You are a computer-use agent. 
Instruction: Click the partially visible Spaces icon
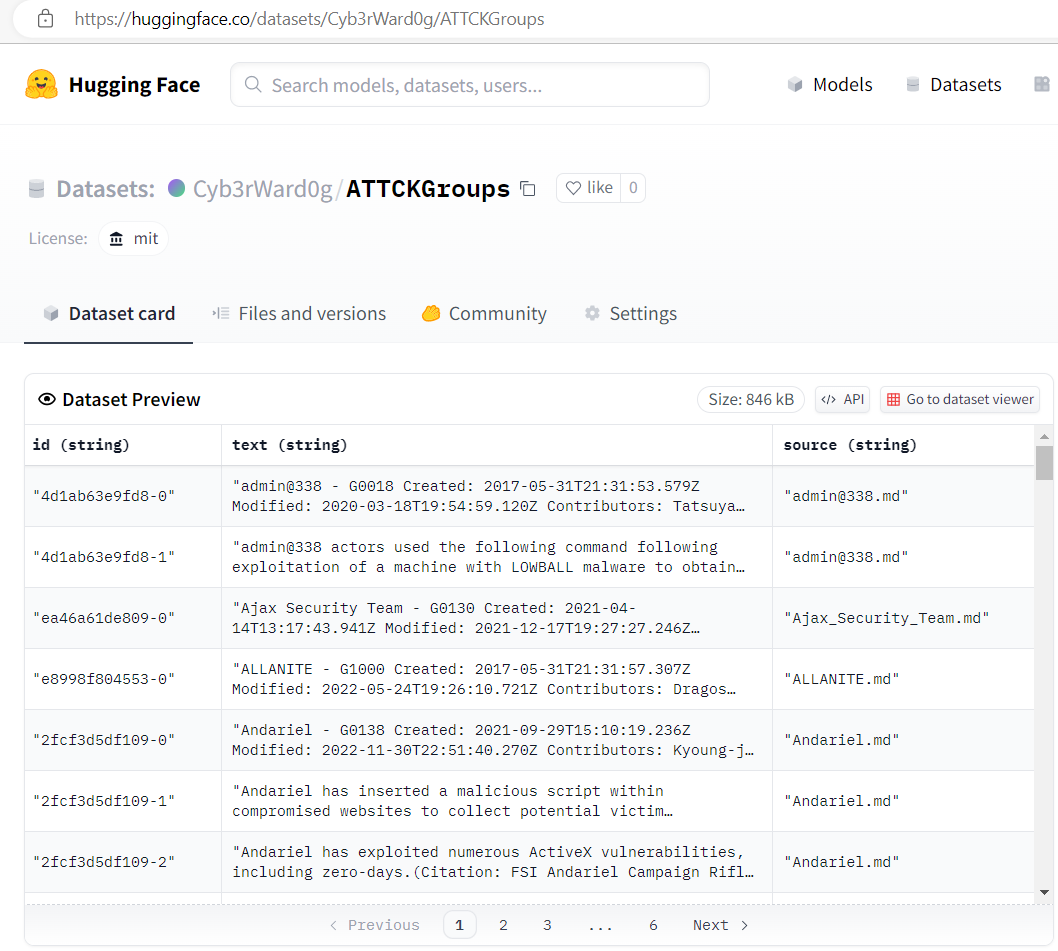point(1042,84)
